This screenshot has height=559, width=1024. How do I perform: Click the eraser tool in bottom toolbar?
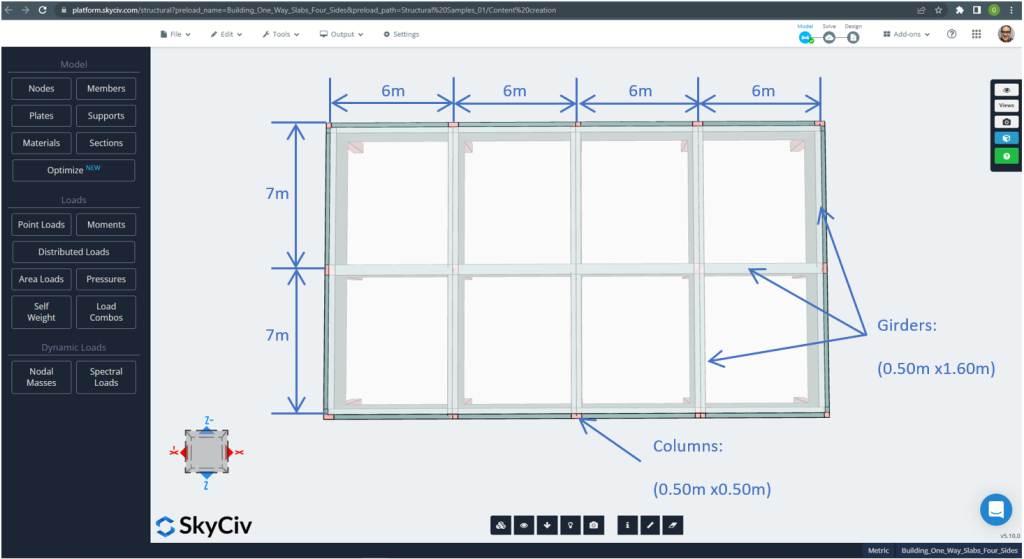pyautogui.click(x=672, y=524)
